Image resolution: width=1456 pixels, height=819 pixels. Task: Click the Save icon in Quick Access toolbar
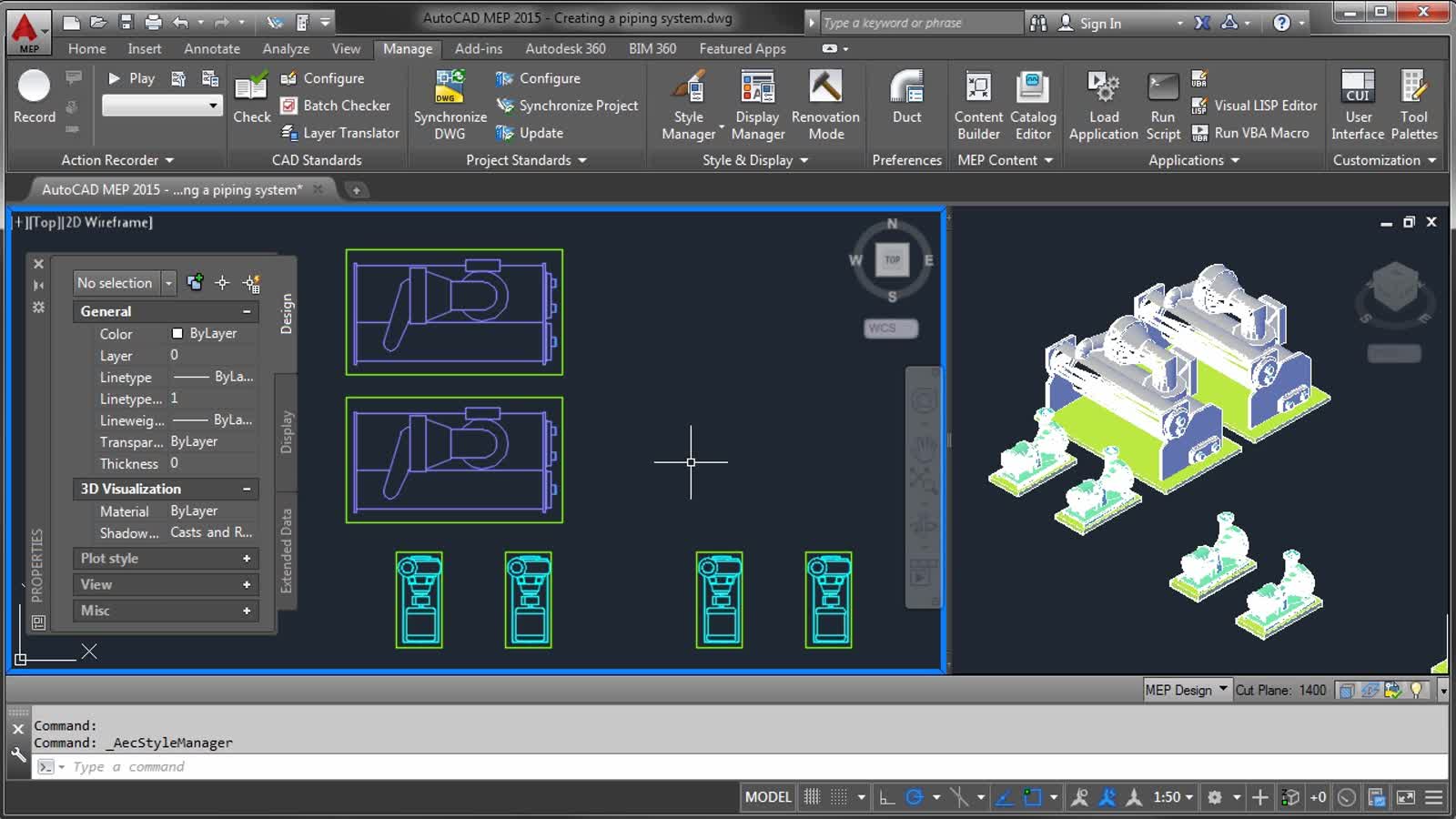pyautogui.click(x=126, y=22)
